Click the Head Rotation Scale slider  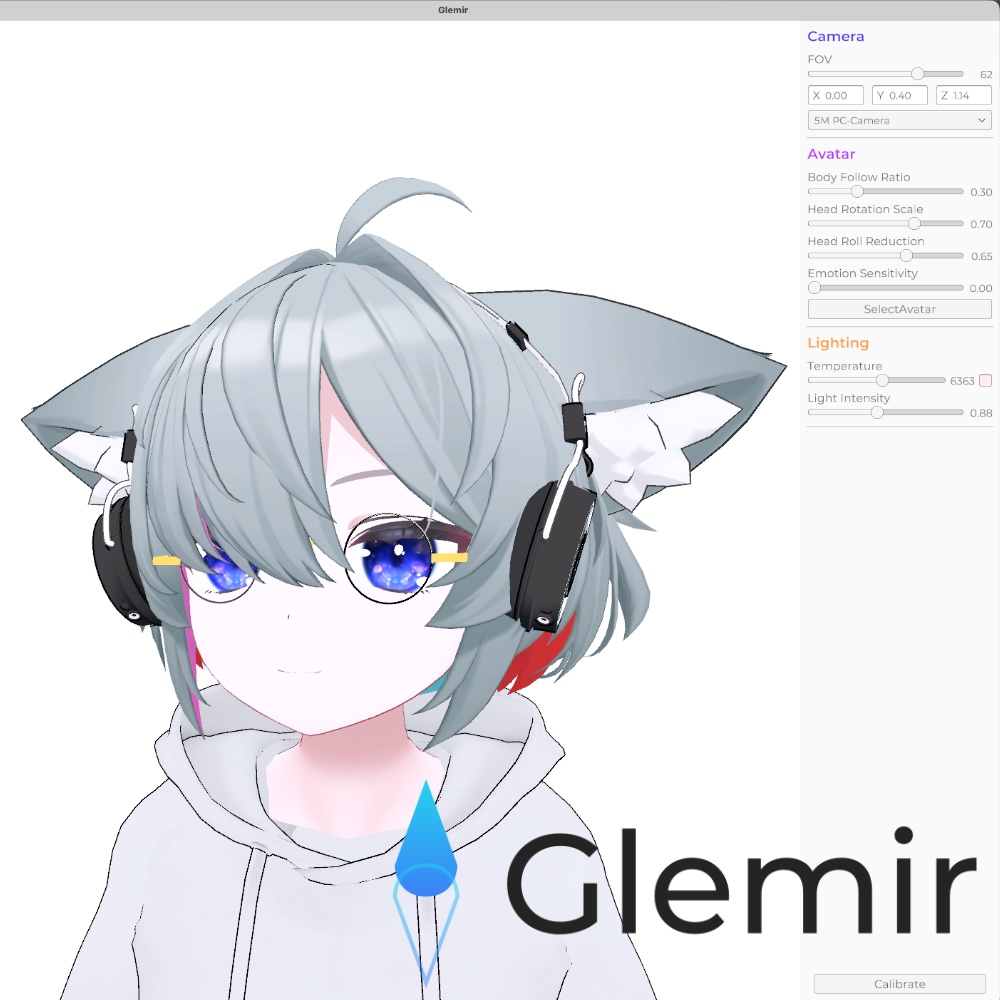click(914, 223)
